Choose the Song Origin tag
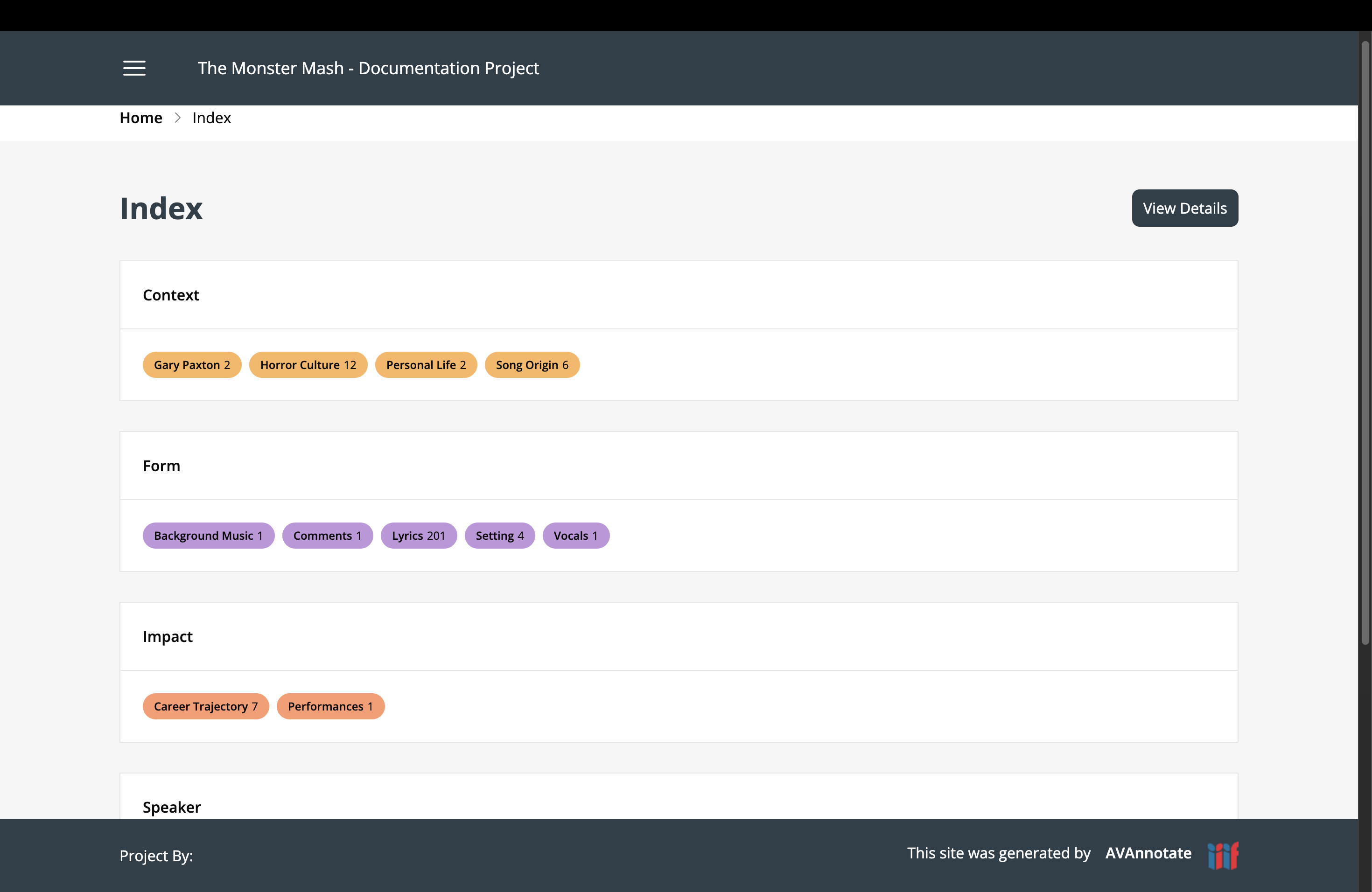The height and width of the screenshot is (892, 1372). point(532,365)
